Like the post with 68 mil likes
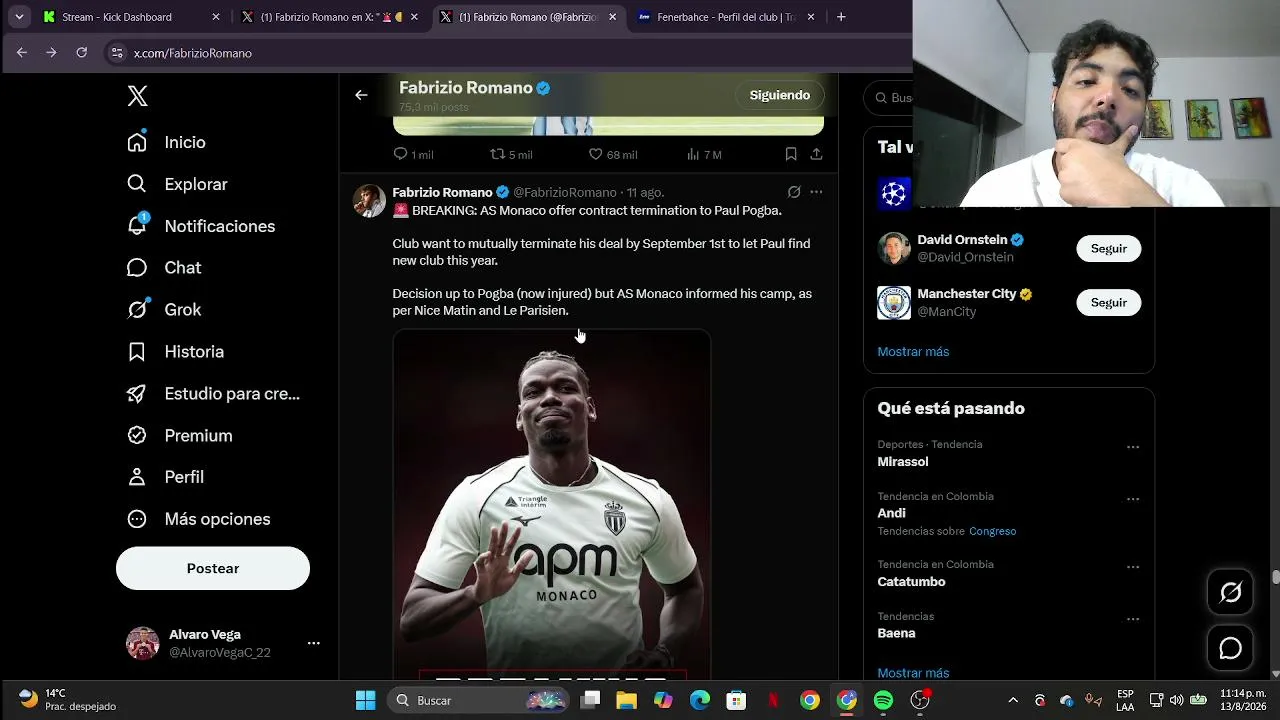This screenshot has height=720, width=1280. pyautogui.click(x=612, y=154)
